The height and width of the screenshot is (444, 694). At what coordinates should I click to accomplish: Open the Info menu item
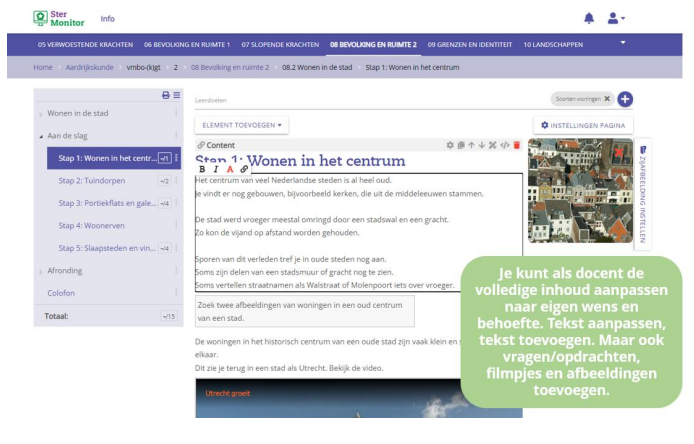point(108,18)
